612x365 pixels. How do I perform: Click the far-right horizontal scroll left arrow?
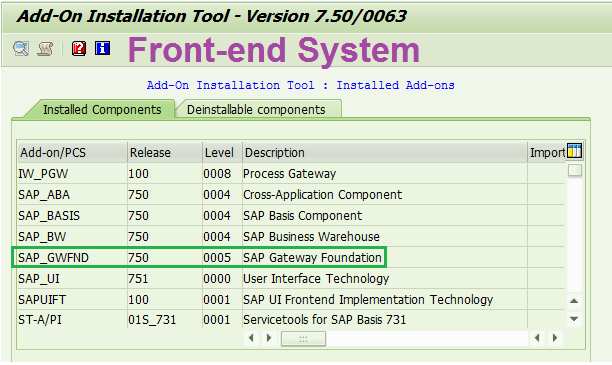(537, 338)
